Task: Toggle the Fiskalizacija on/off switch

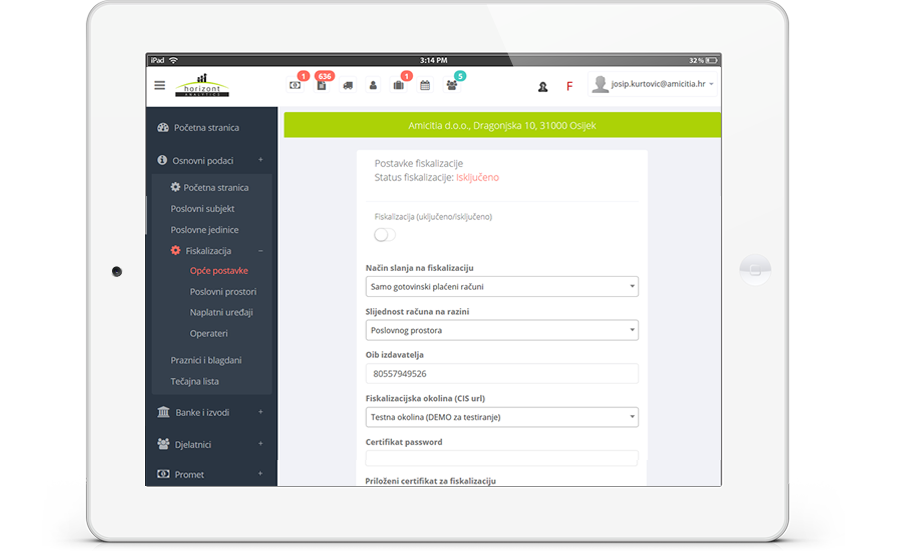Action: (x=385, y=235)
